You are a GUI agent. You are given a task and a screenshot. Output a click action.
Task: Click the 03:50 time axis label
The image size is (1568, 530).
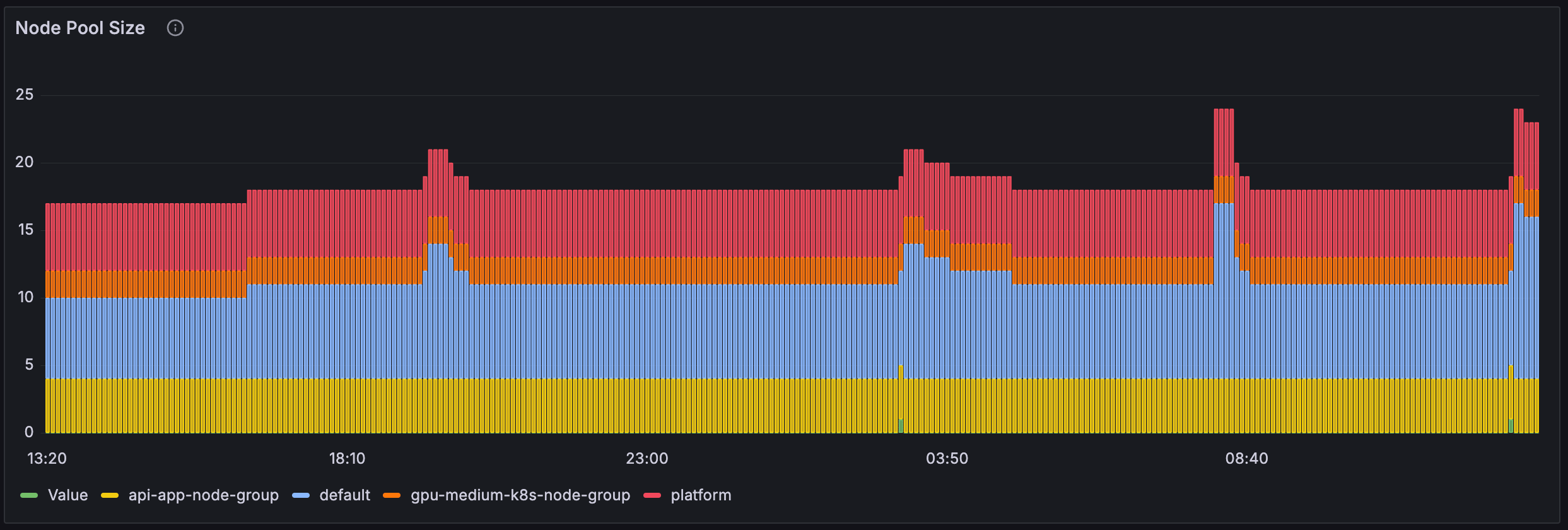click(947, 459)
